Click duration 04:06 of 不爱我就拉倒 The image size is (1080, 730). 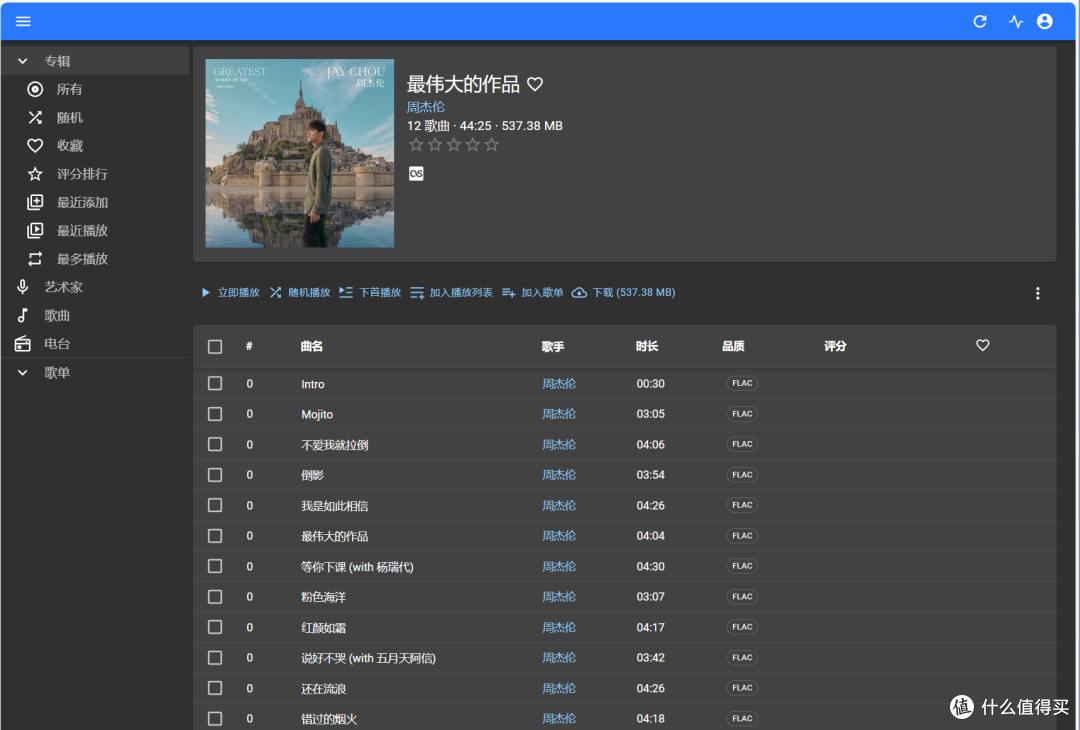click(650, 444)
